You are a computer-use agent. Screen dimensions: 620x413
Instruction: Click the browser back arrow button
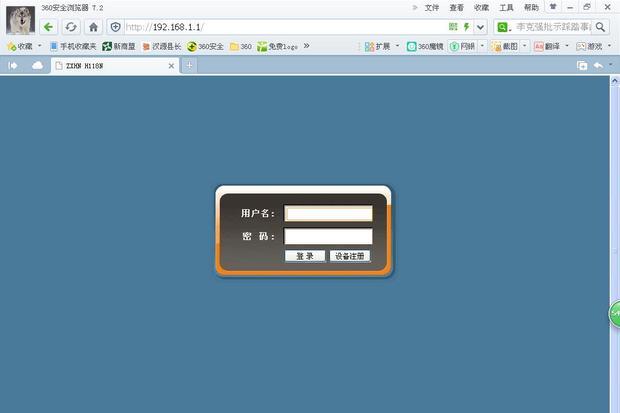(x=49, y=27)
